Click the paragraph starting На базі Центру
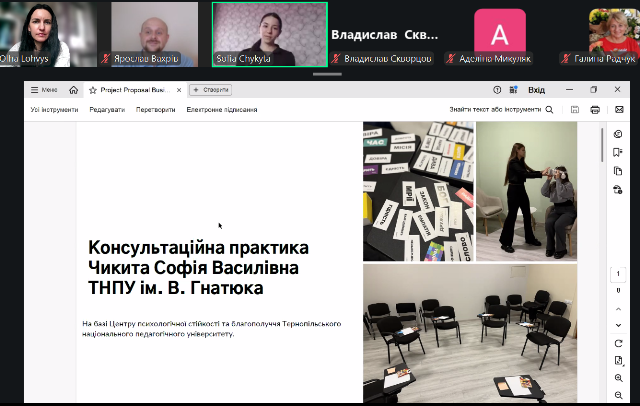Image resolution: width=640 pixels, height=406 pixels. [211, 329]
